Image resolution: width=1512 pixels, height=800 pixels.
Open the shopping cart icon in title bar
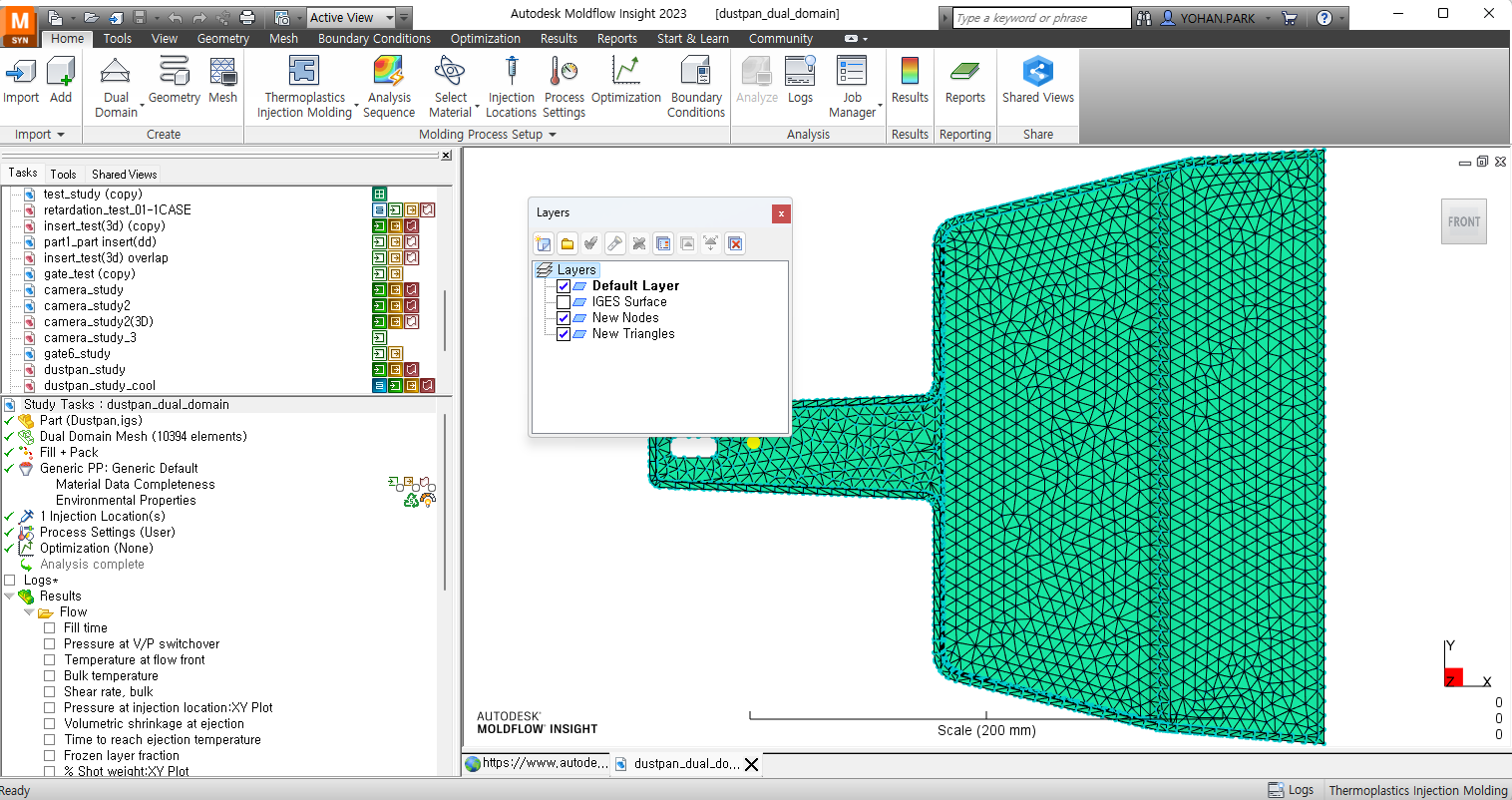[x=1290, y=18]
